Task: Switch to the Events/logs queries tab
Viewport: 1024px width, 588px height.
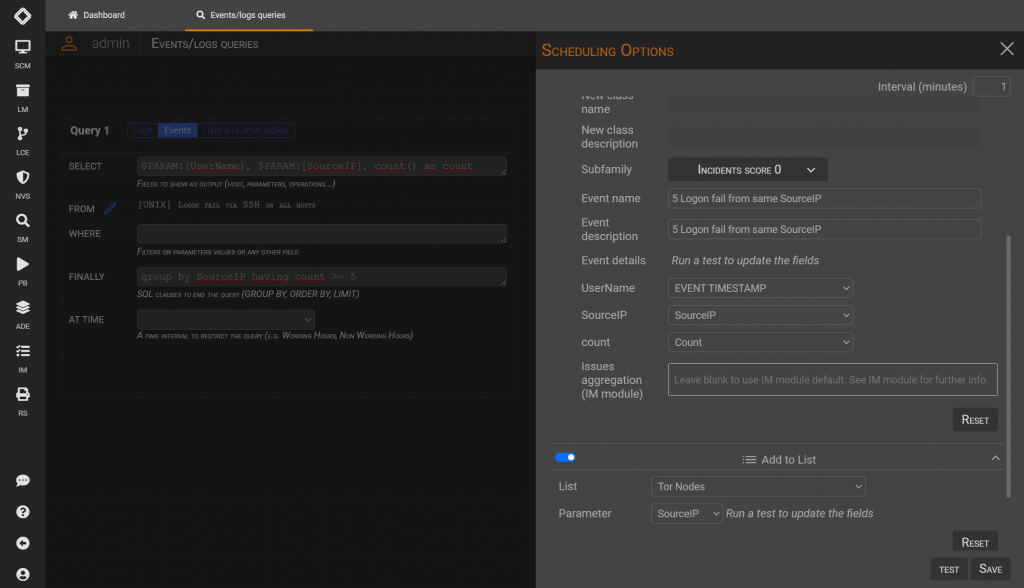Action: coord(249,15)
